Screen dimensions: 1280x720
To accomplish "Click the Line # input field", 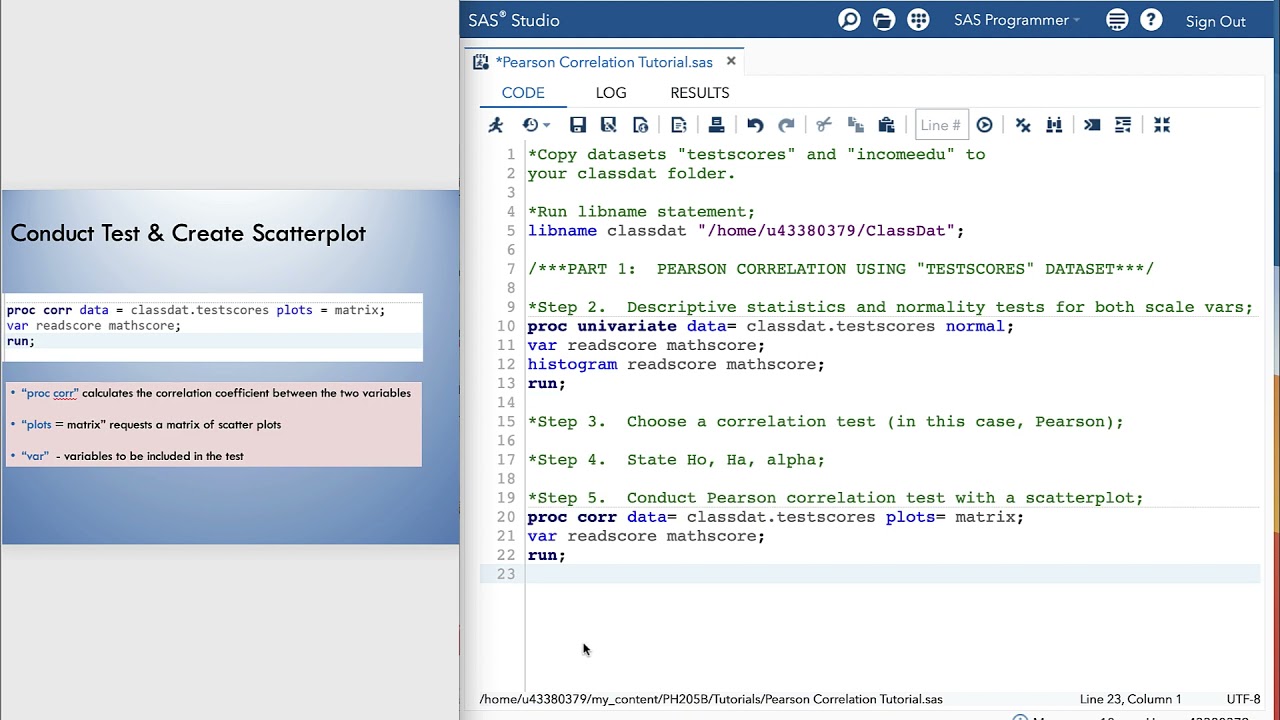I will click(x=941, y=125).
